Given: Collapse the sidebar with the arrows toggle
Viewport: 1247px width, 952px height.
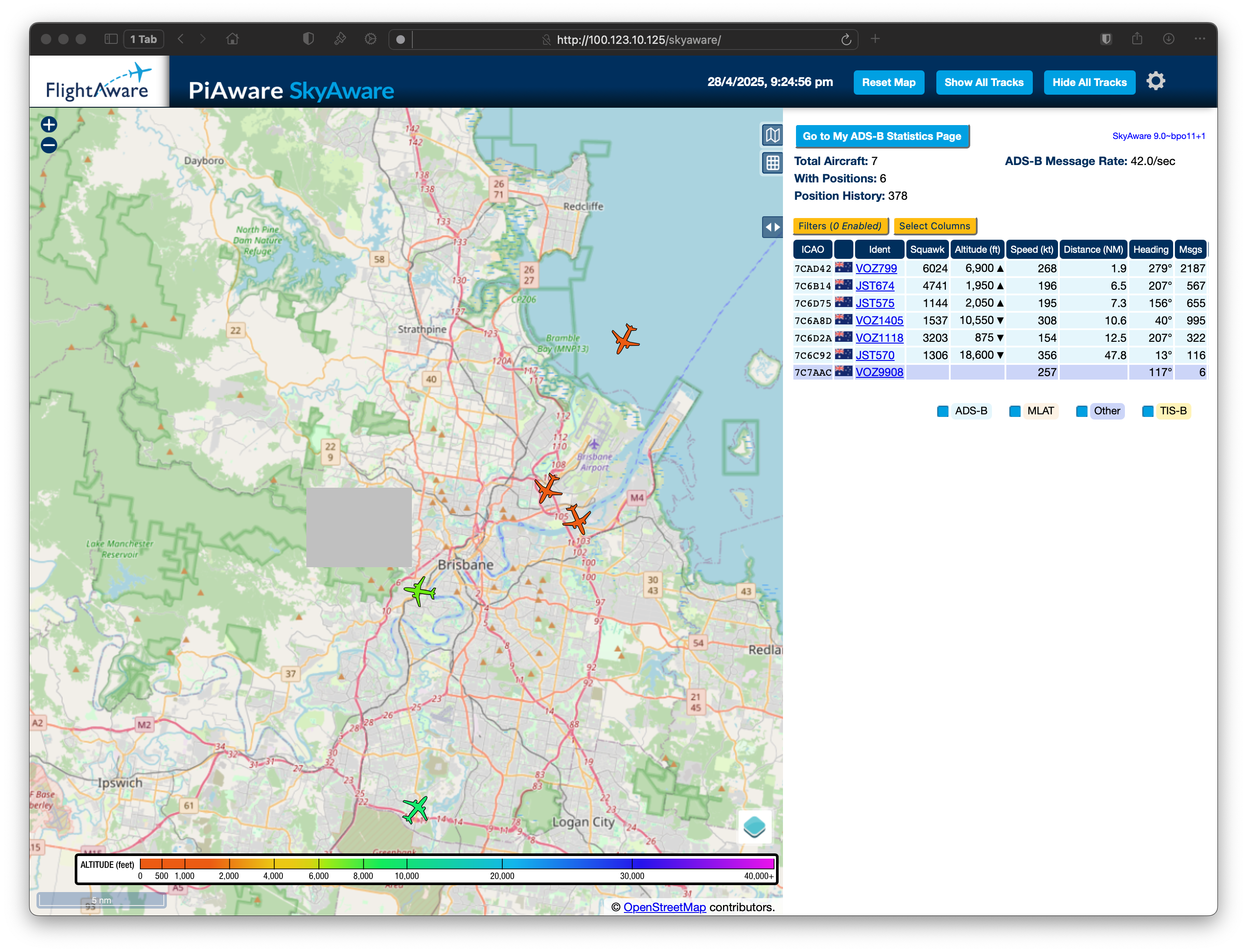Looking at the screenshot, I should [772, 227].
